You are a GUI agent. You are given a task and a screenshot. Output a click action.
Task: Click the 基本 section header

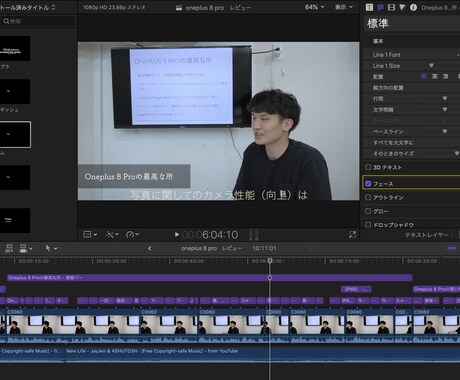(378, 41)
